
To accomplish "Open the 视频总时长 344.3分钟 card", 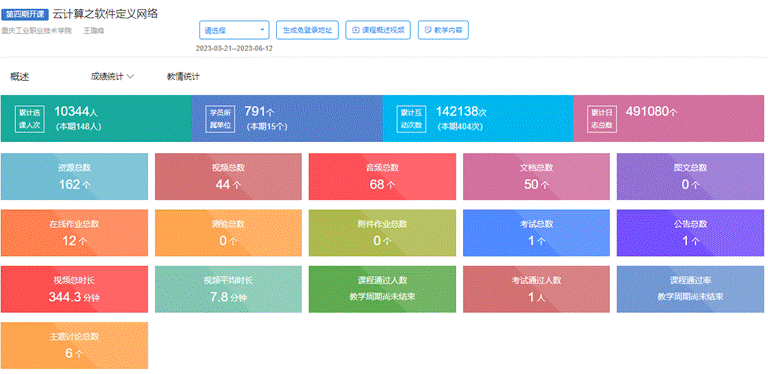I will pos(74,289).
